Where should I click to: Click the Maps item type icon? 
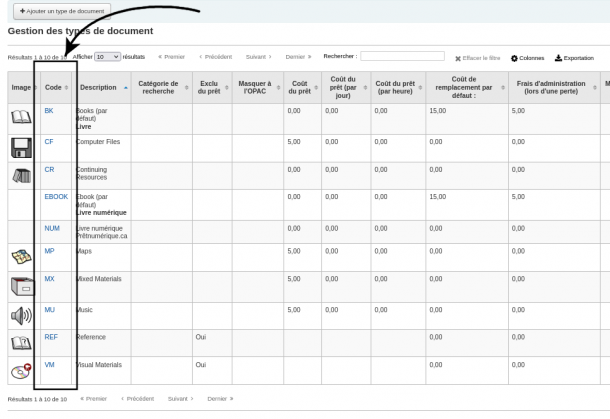[20, 256]
